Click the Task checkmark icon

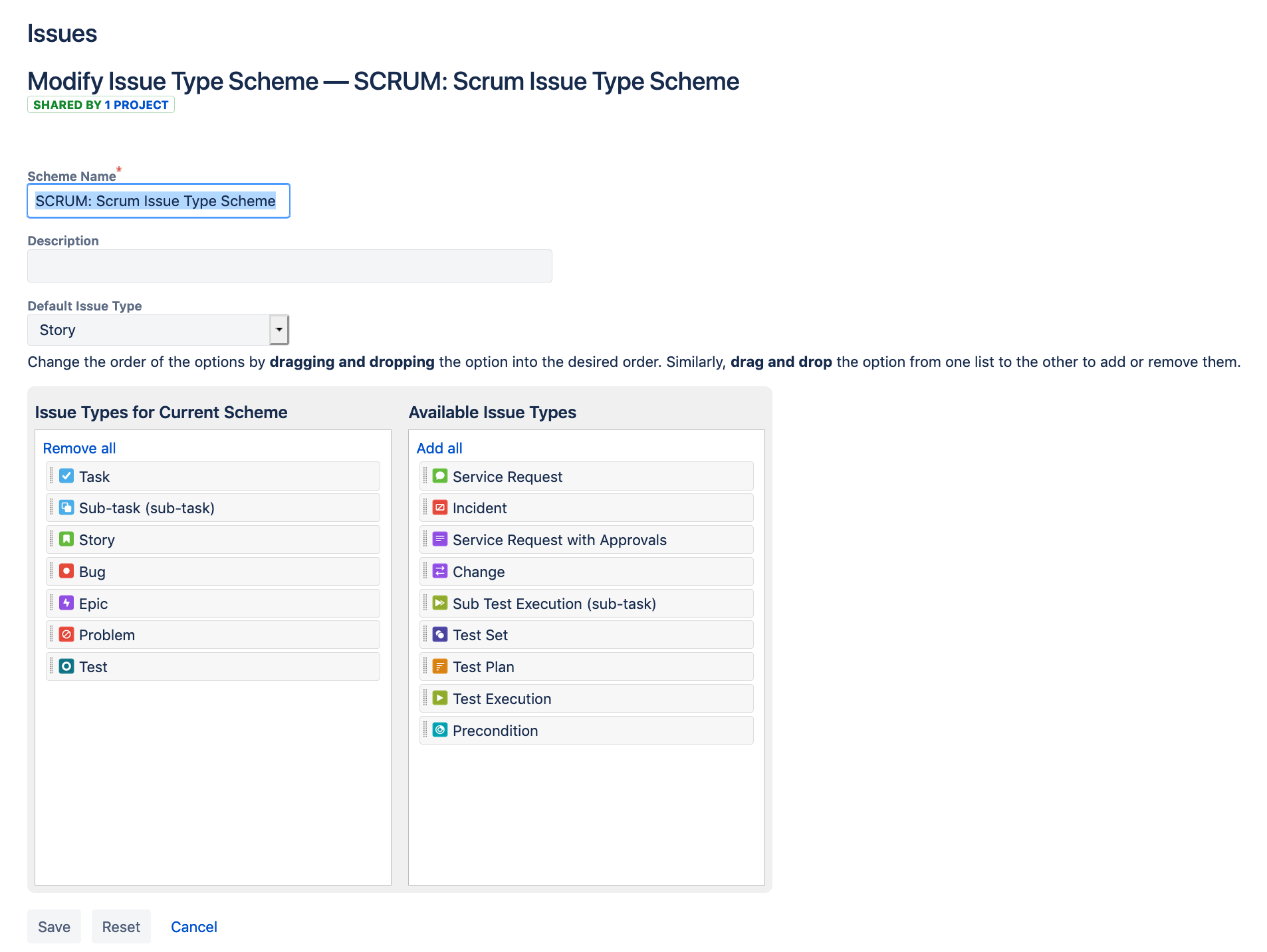click(x=66, y=475)
